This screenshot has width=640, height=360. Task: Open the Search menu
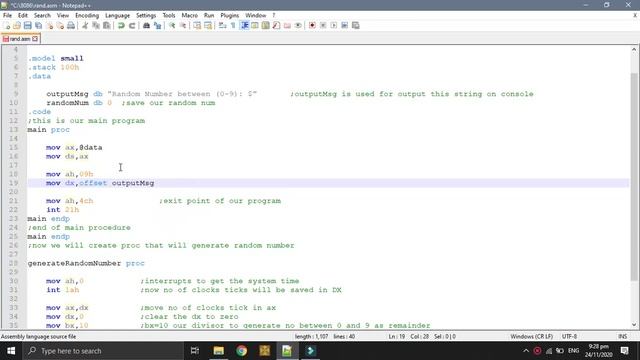pyautogui.click(x=42, y=16)
